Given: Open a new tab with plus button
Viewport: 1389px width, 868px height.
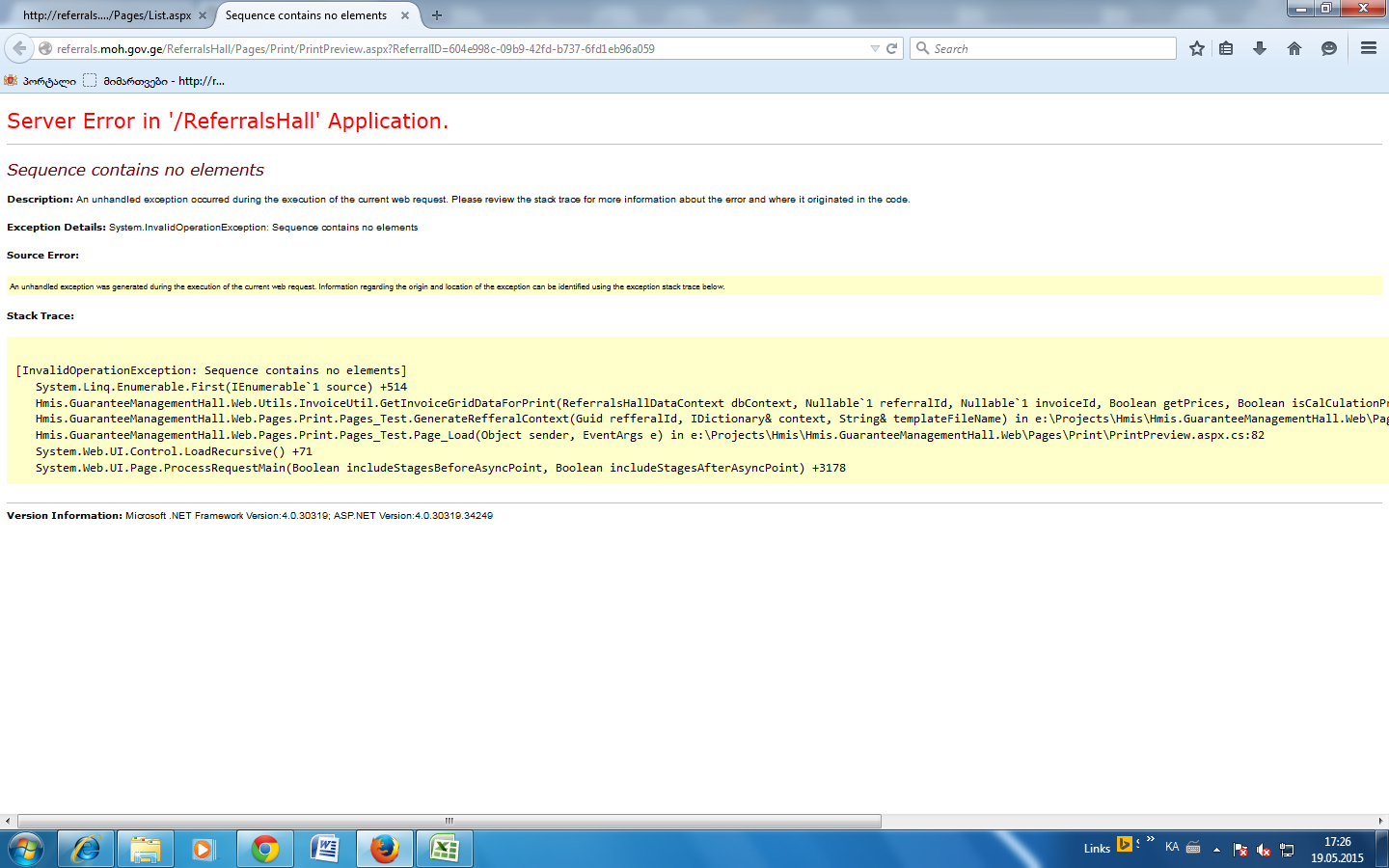Looking at the screenshot, I should point(437,15).
